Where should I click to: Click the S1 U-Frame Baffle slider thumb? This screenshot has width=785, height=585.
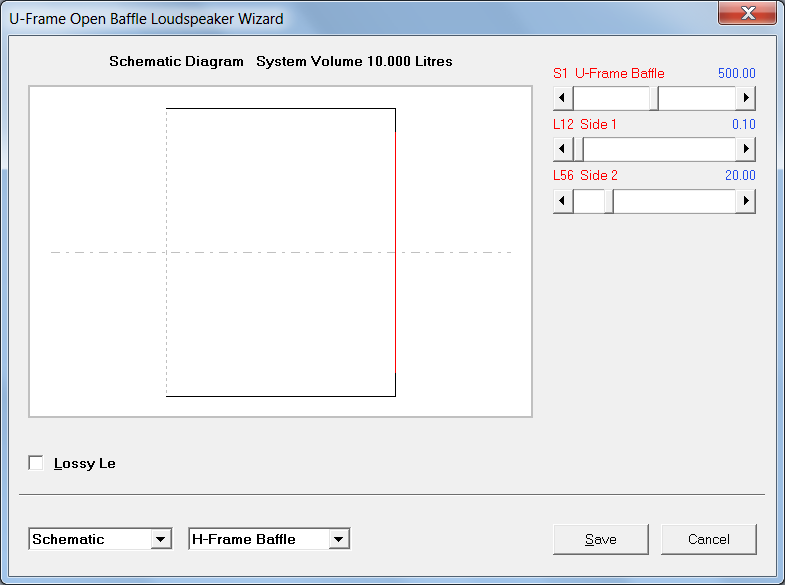654,98
